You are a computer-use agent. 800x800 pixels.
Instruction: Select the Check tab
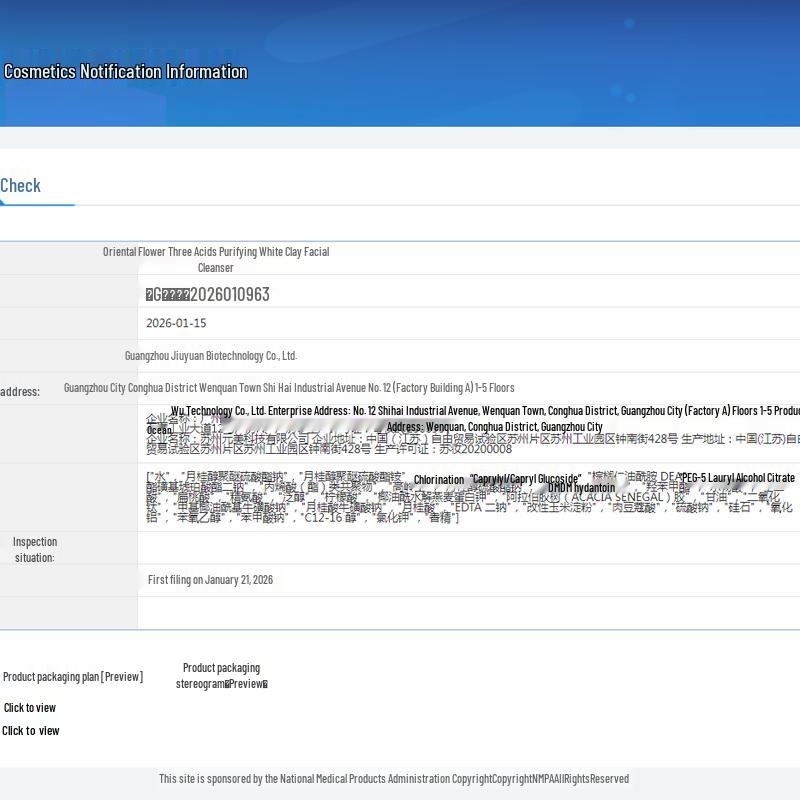tap(20, 186)
